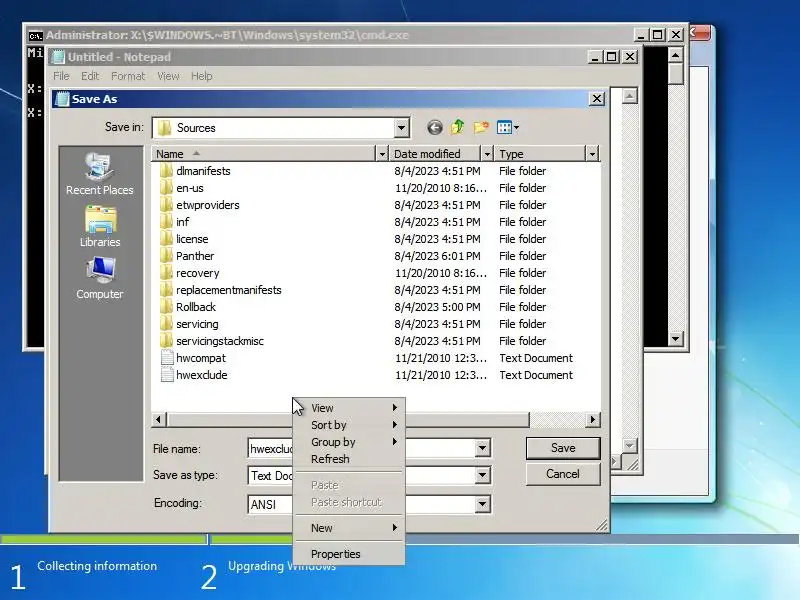This screenshot has width=800, height=600.
Task: Click the Save button
Action: tap(563, 448)
